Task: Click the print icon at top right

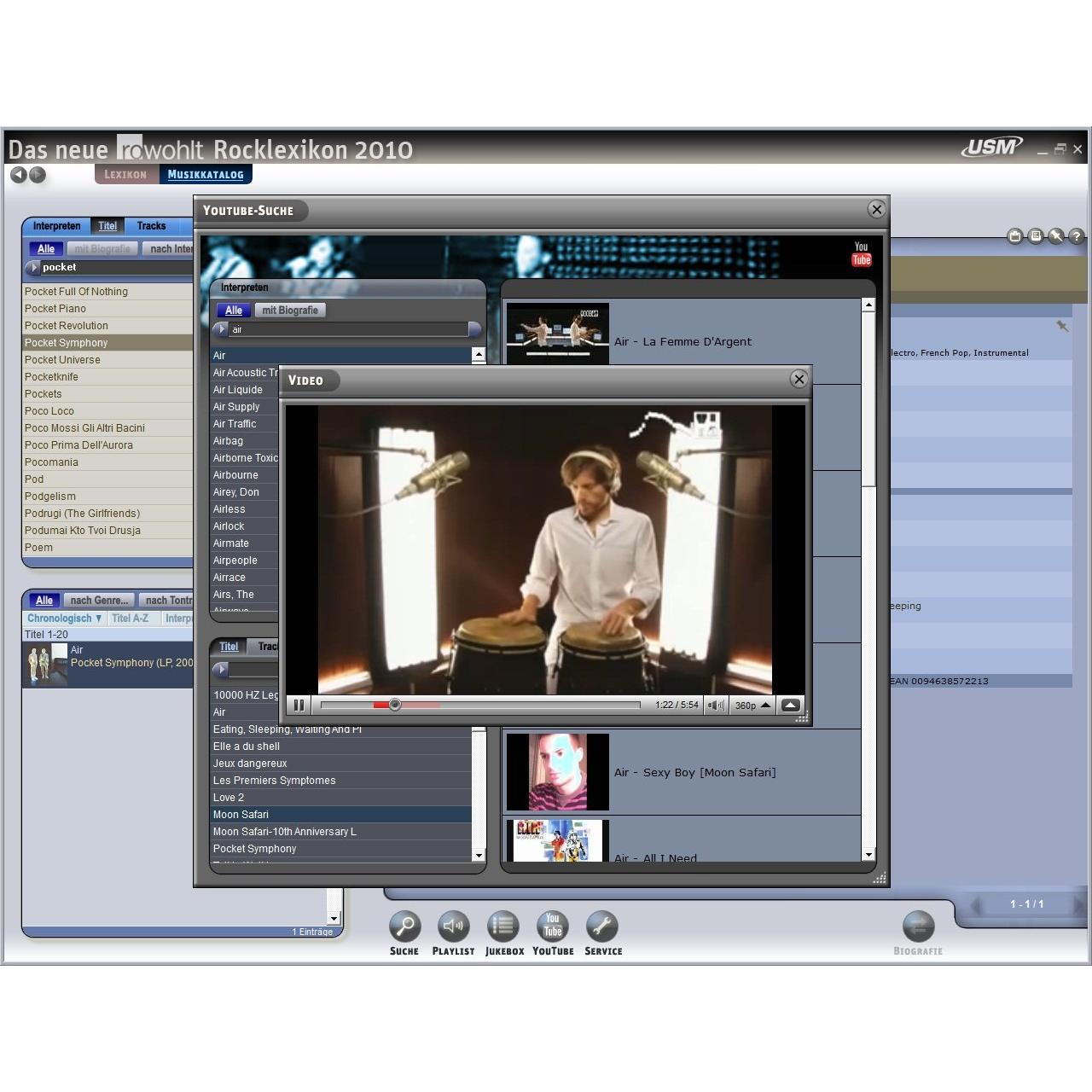Action: click(1035, 236)
